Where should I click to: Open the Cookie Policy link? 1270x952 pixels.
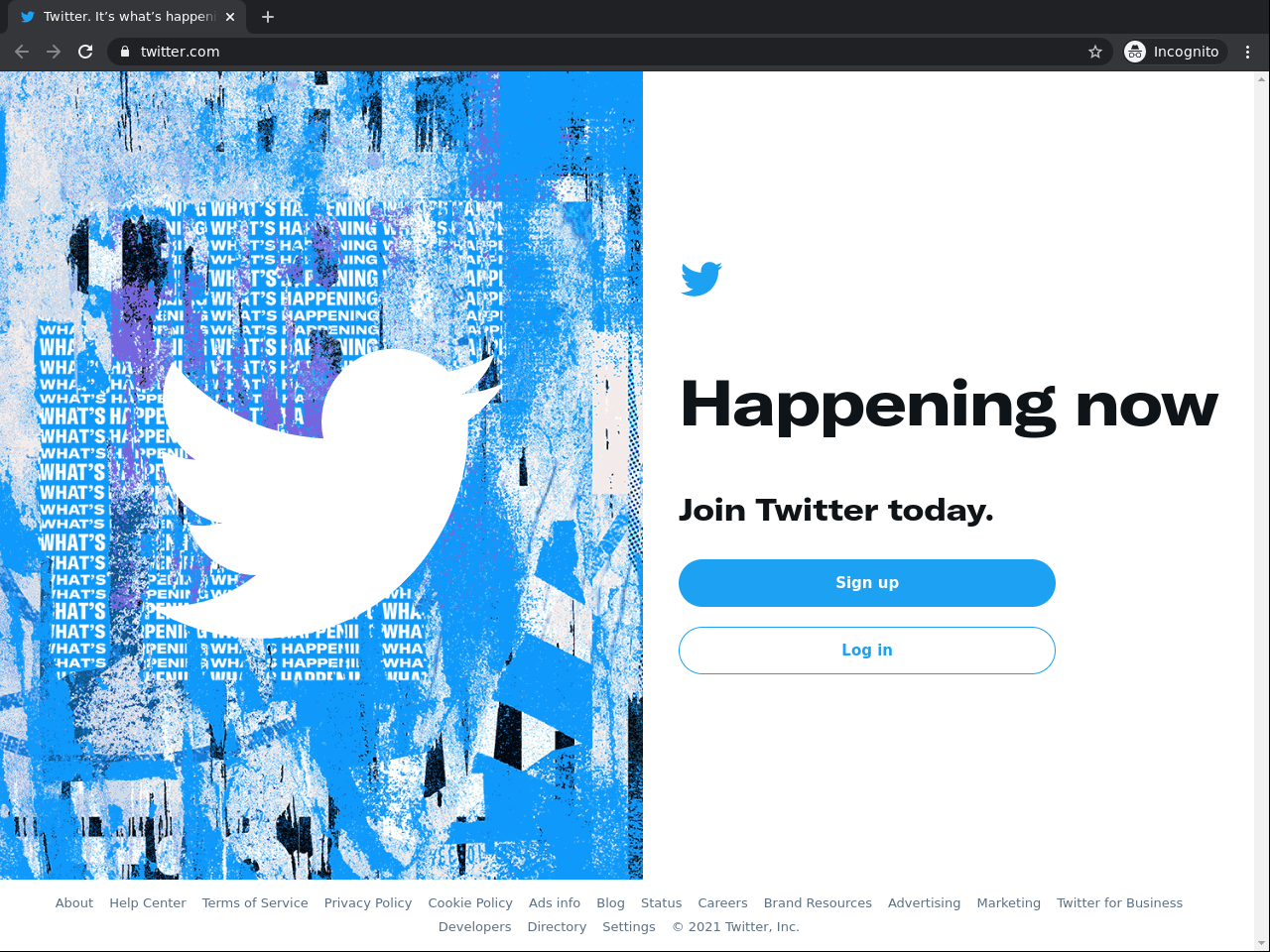pyautogui.click(x=470, y=903)
